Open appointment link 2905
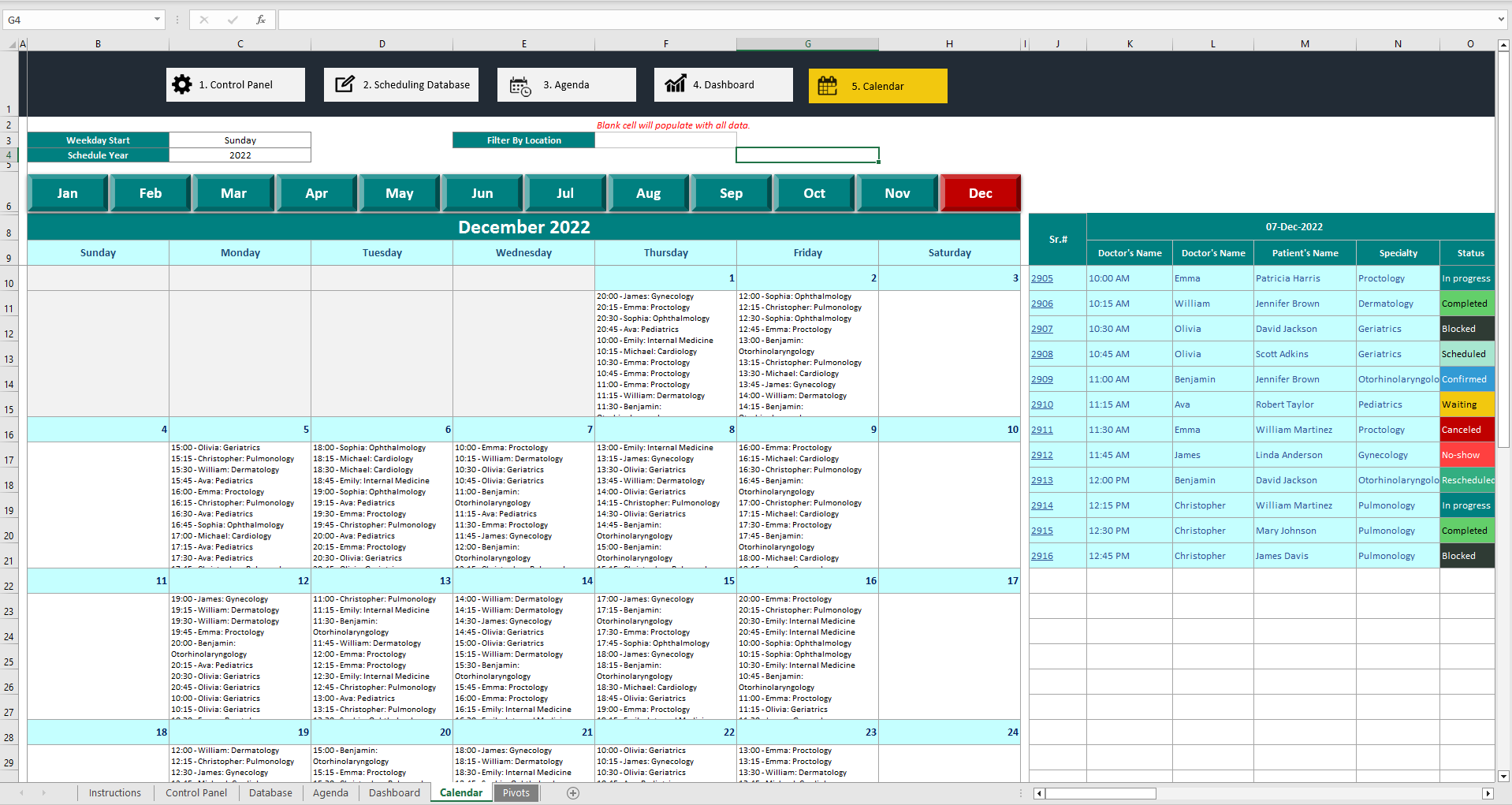The width and height of the screenshot is (1512, 805). 1042,278
